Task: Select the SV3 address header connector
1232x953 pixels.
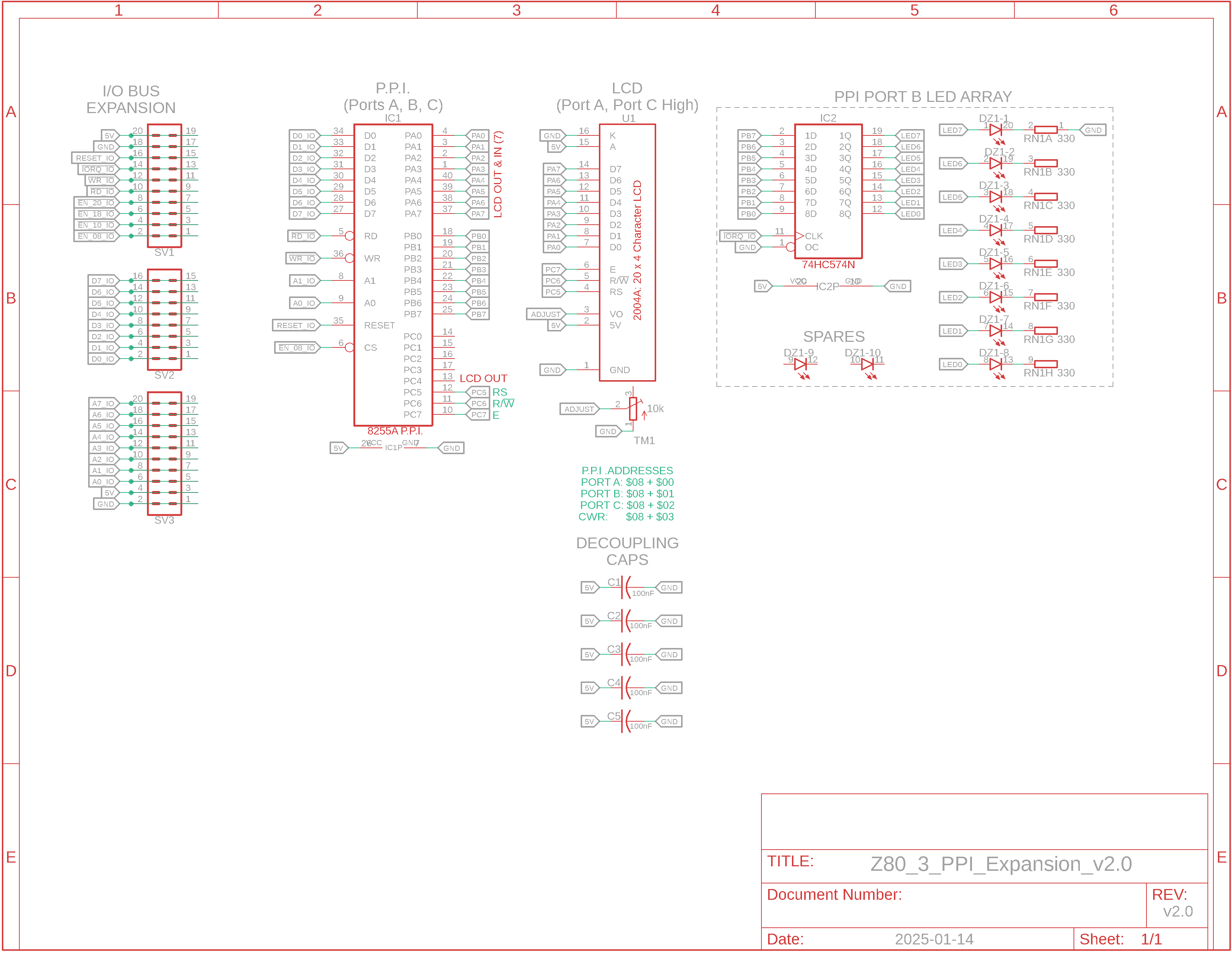Action: coord(164,454)
